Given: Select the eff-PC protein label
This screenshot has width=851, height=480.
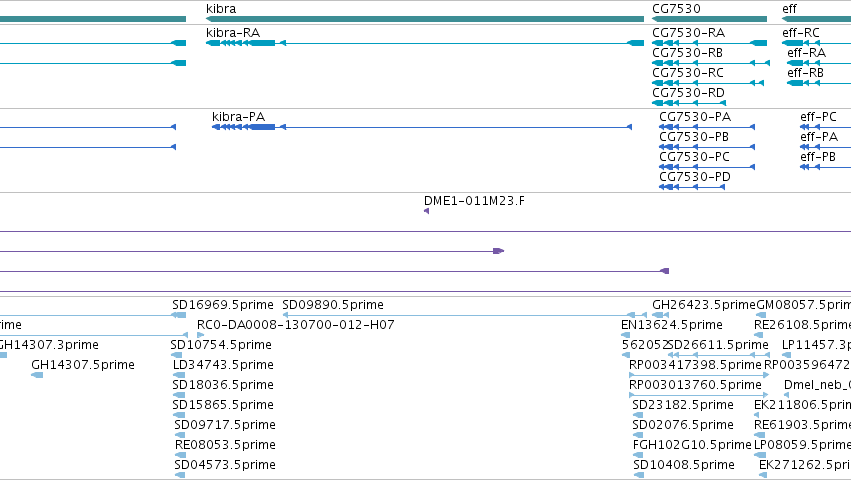Looking at the screenshot, I should click(x=818, y=117).
